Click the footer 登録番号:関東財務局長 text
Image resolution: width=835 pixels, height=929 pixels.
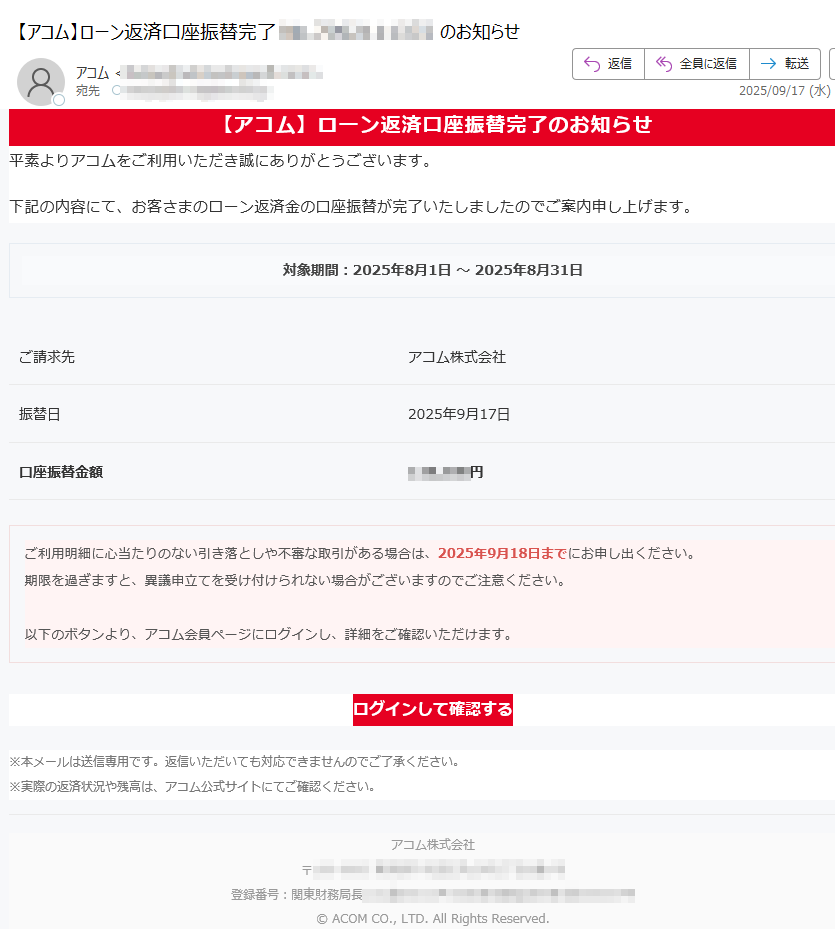(297, 895)
